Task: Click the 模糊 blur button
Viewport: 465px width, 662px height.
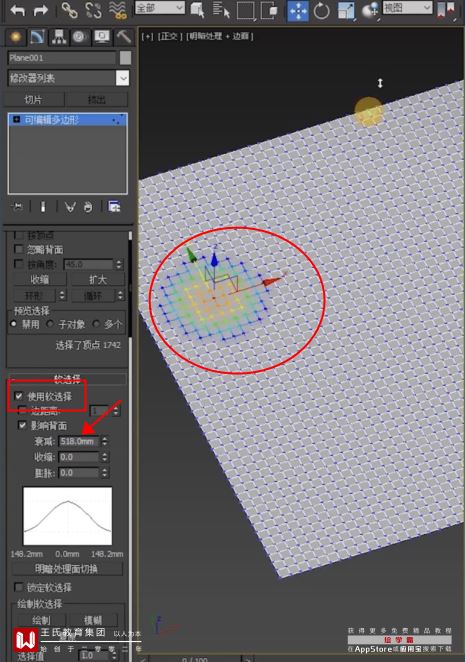Action: click(93, 620)
